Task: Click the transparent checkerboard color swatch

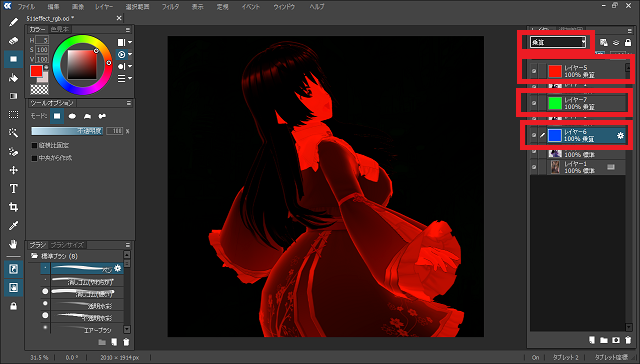Action: 40,89
